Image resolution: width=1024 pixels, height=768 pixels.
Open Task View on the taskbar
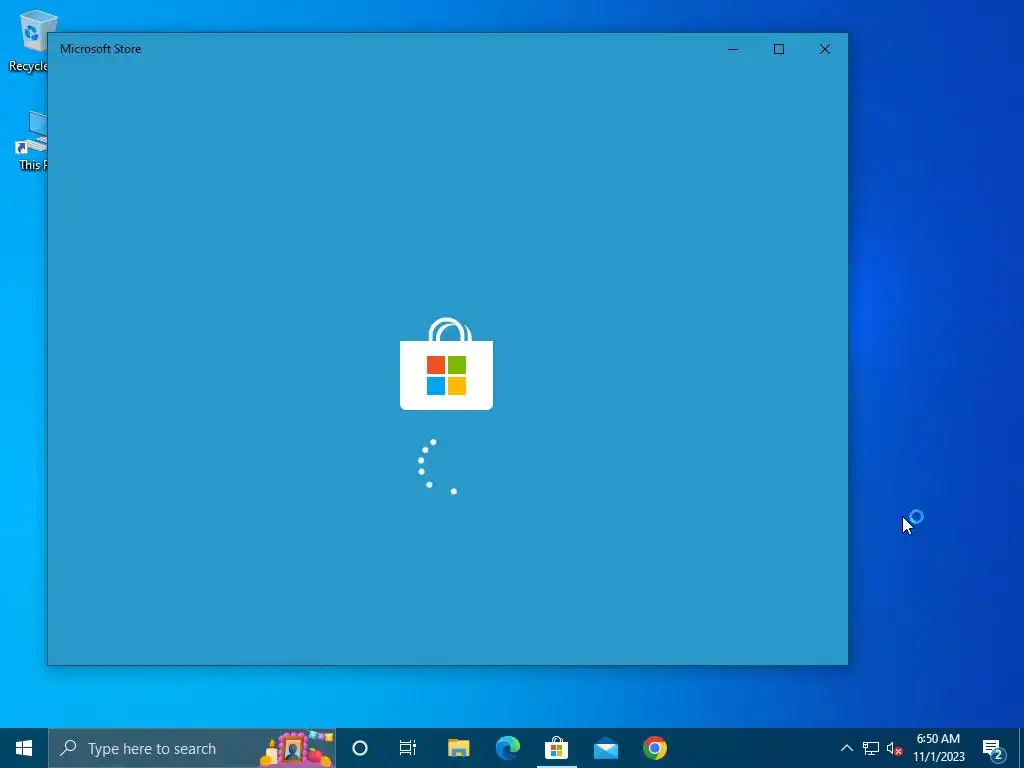408,748
